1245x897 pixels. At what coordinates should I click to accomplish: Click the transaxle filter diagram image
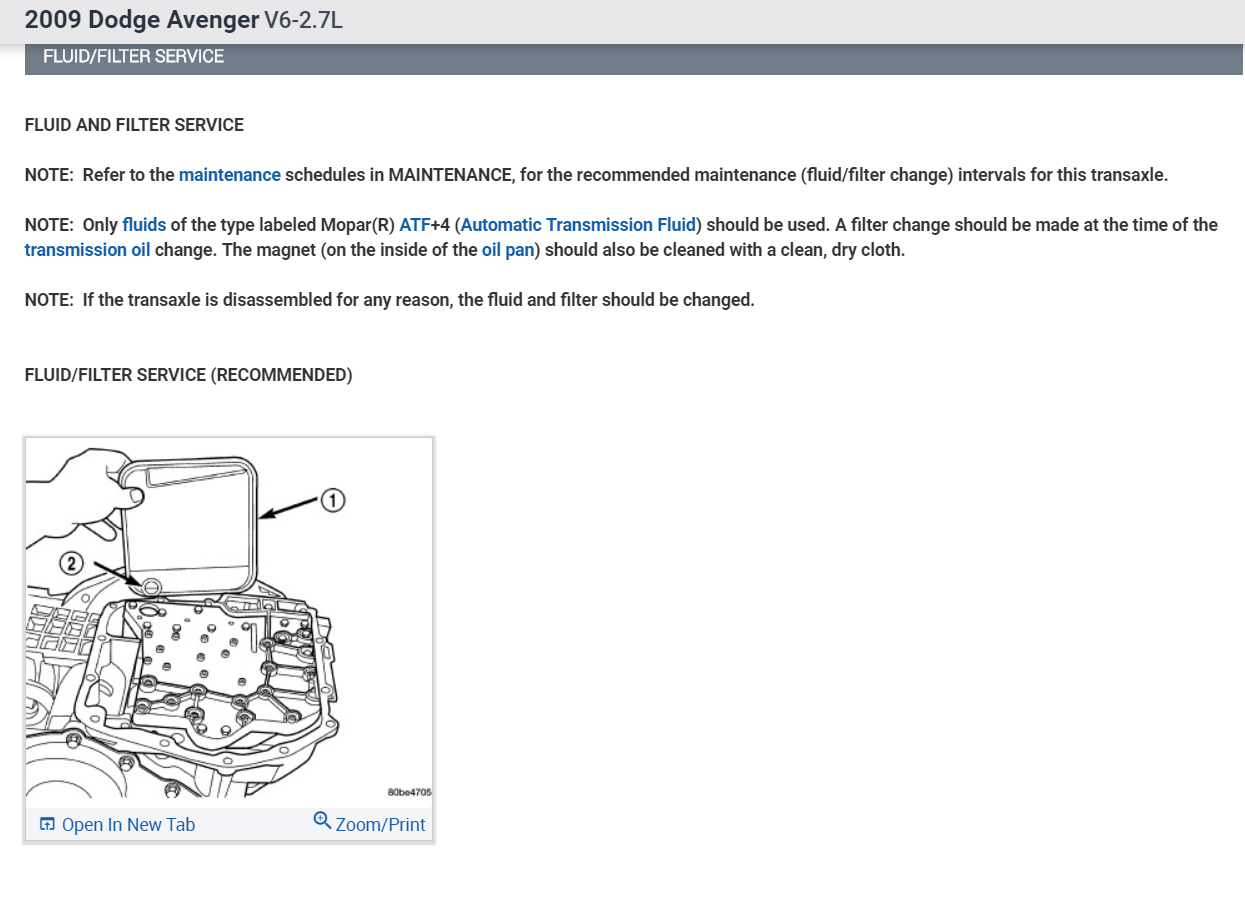click(x=229, y=620)
